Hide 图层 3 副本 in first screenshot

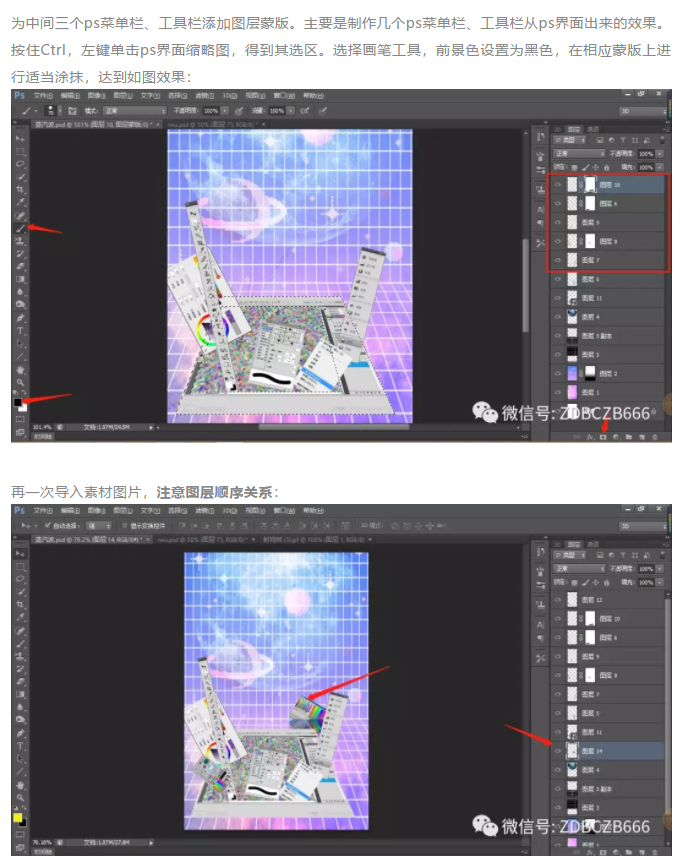pyautogui.click(x=558, y=336)
